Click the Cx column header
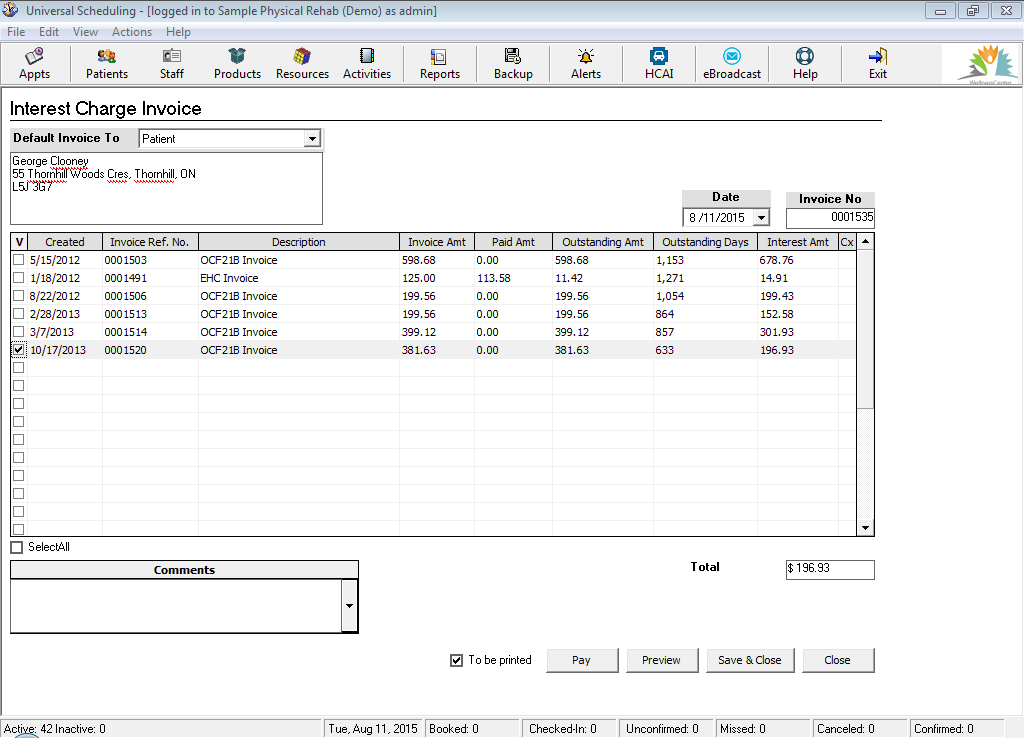This screenshot has width=1024, height=738. click(847, 242)
